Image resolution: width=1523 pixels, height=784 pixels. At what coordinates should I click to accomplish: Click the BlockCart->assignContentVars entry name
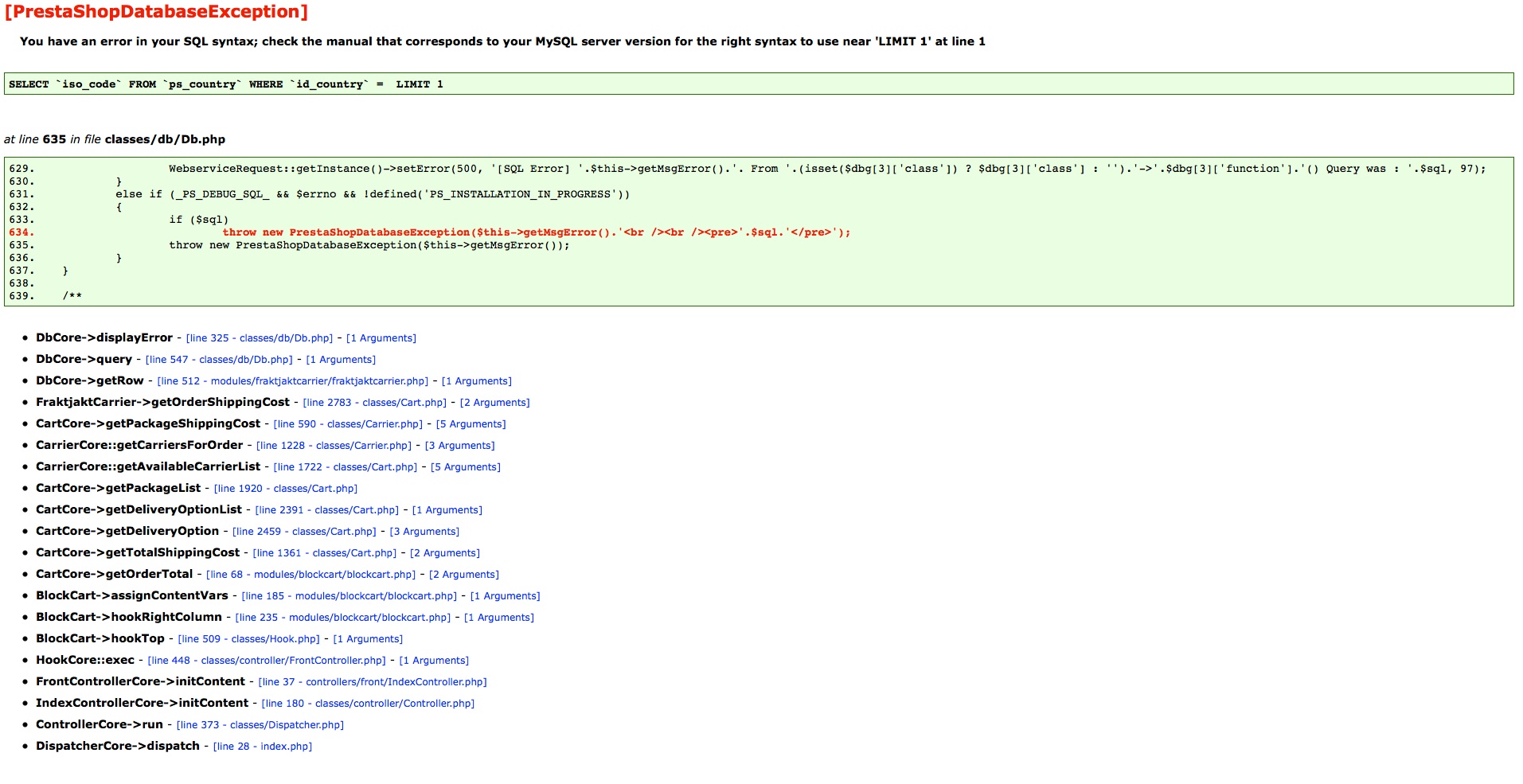click(132, 595)
